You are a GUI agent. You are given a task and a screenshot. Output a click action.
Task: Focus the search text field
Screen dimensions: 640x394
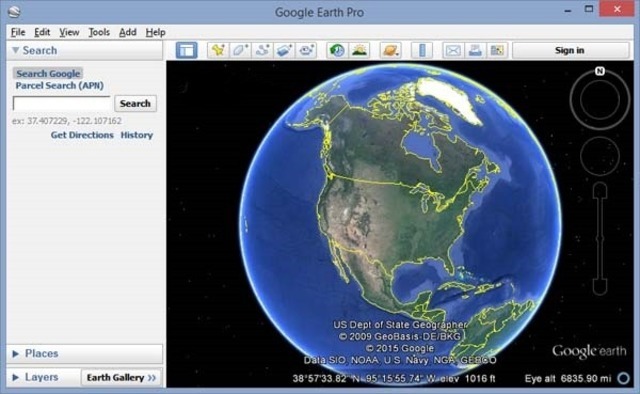coord(62,103)
